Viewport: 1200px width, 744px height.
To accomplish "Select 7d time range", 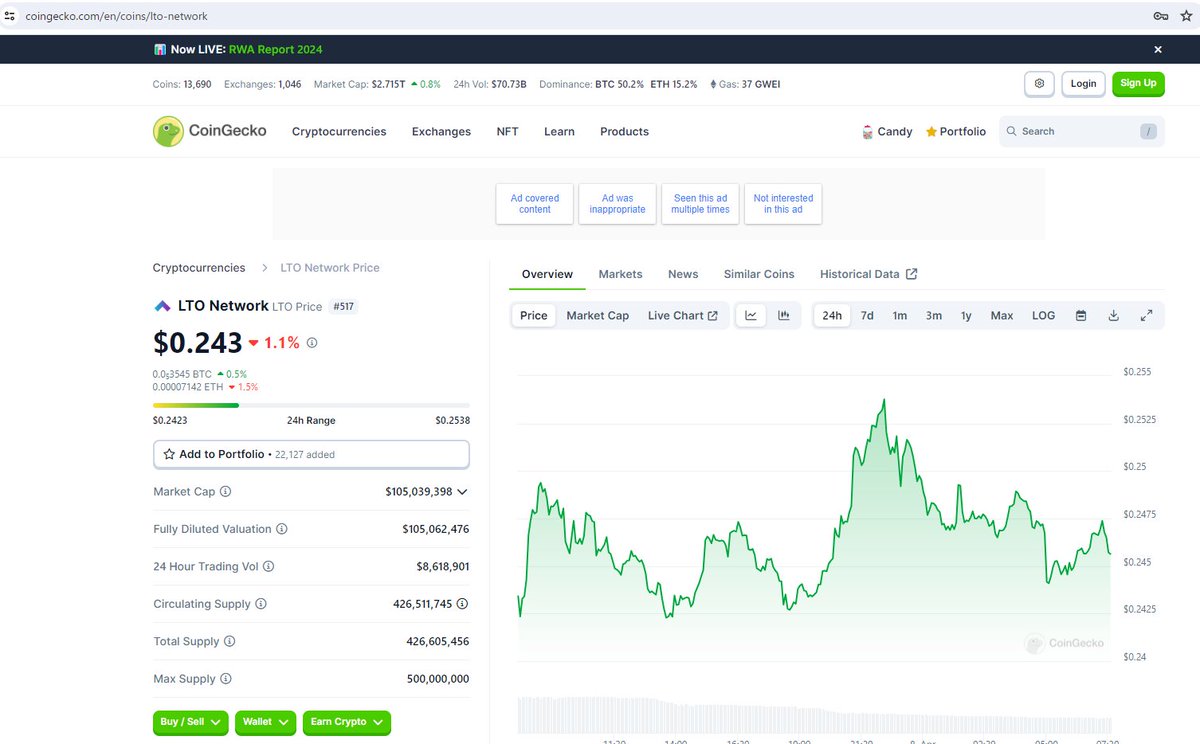I will pos(867,315).
